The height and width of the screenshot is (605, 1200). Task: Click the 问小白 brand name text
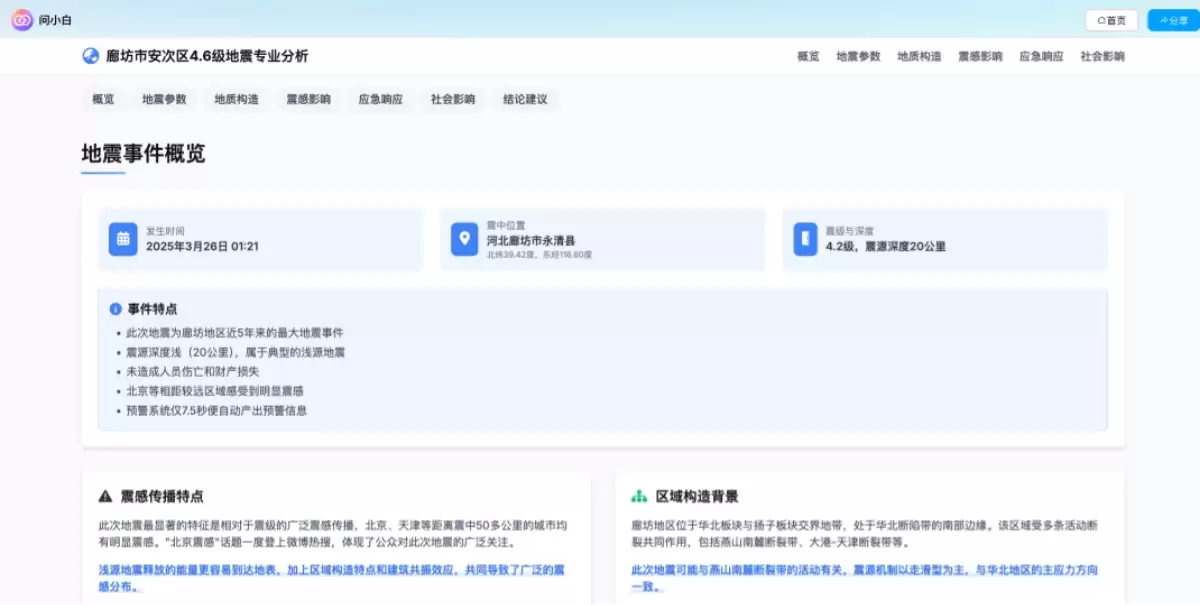tap(55, 20)
